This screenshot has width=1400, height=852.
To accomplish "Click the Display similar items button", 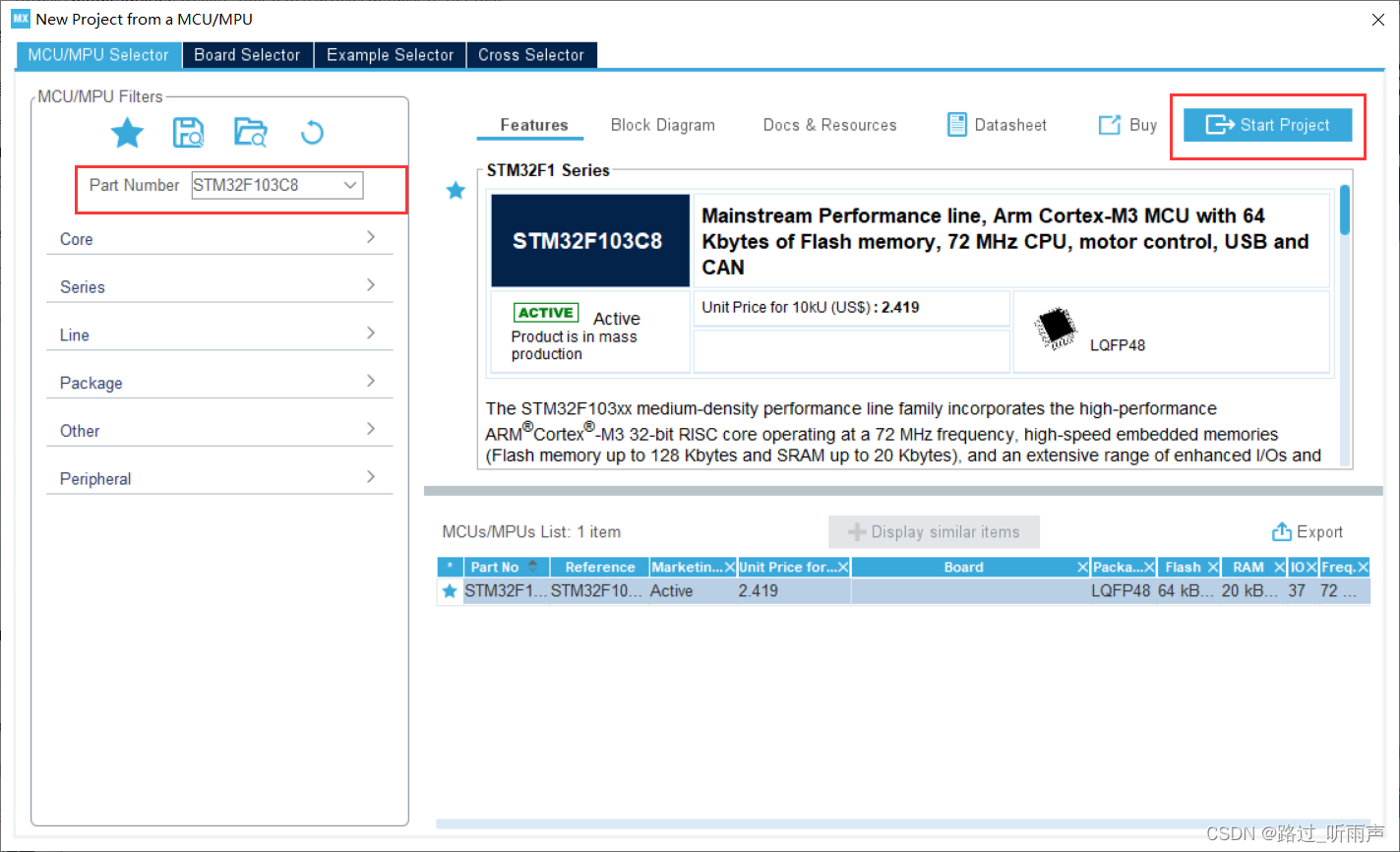I will click(x=934, y=532).
